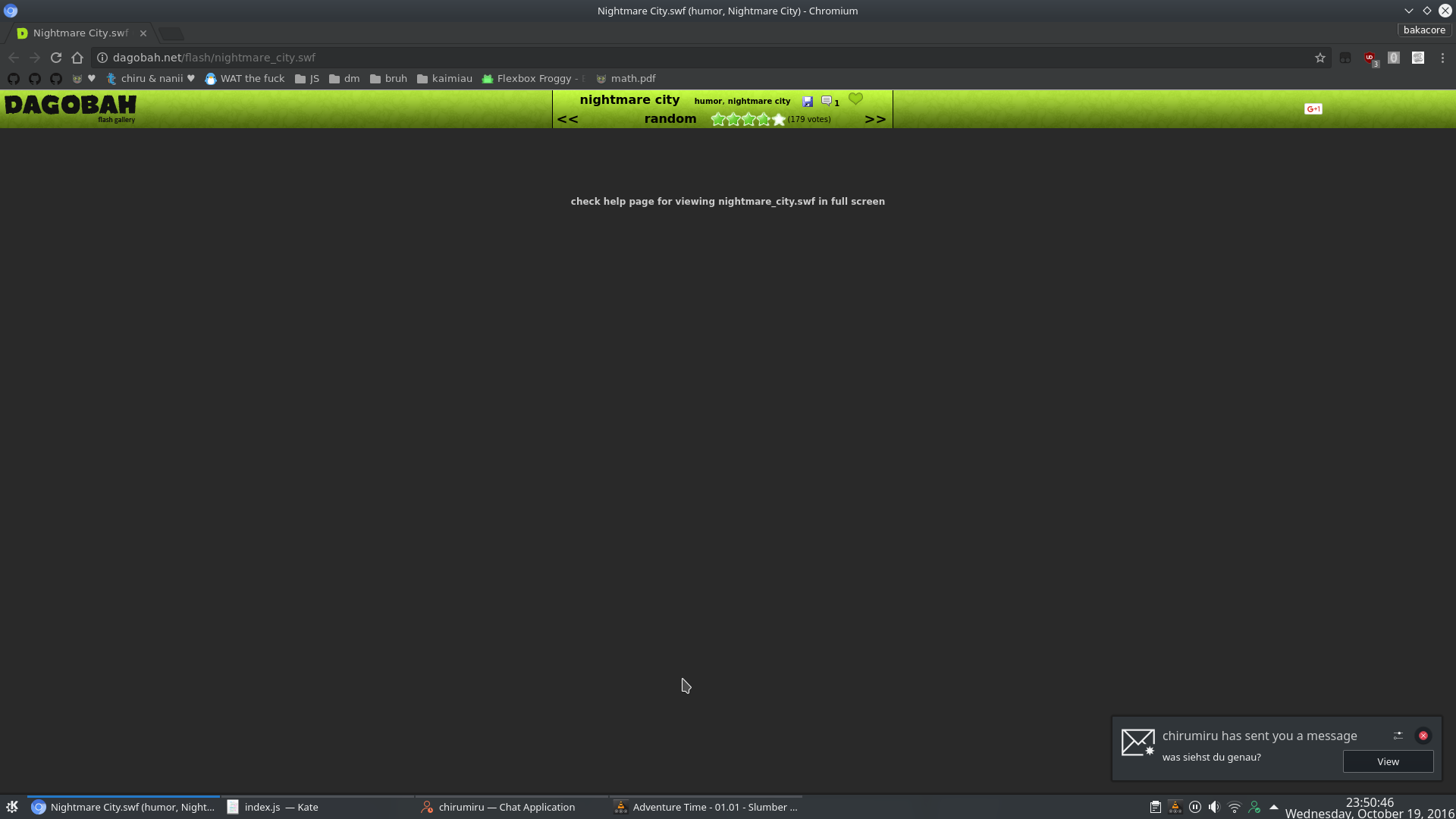This screenshot has height=819, width=1456.
Task: Reload the current page
Action: coord(56,58)
